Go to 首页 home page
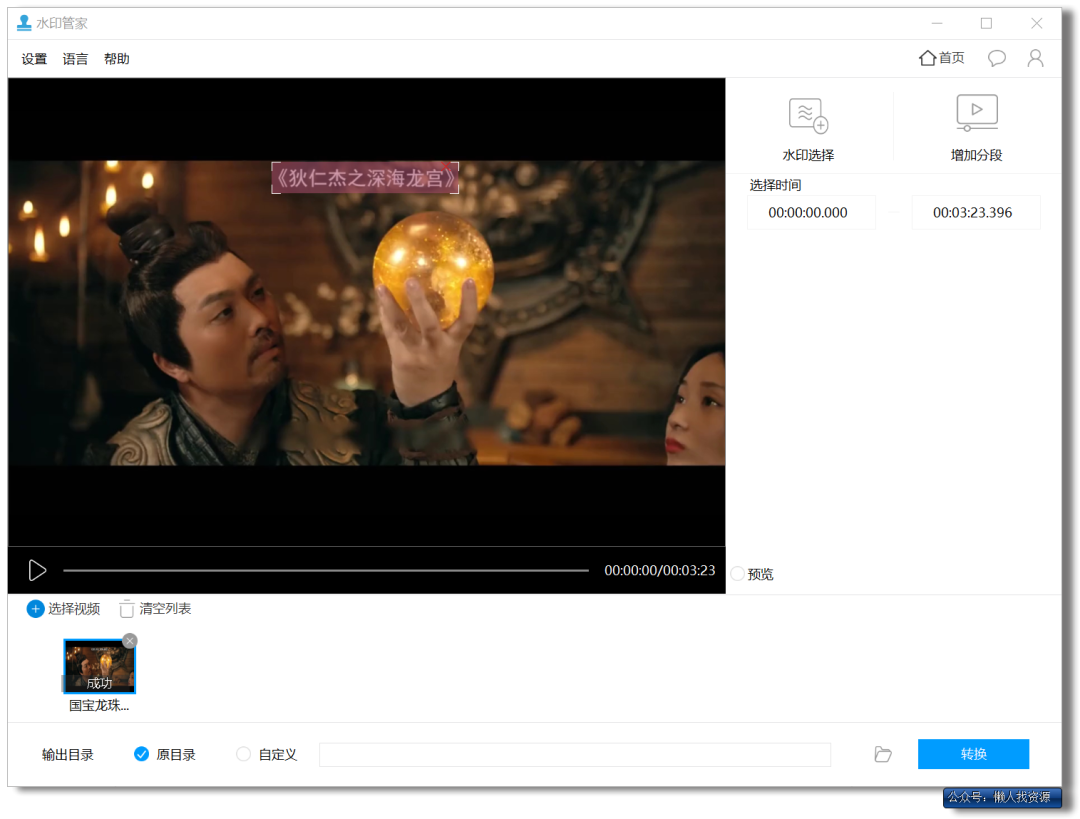Image resolution: width=1080 pixels, height=819 pixels. coord(941,58)
